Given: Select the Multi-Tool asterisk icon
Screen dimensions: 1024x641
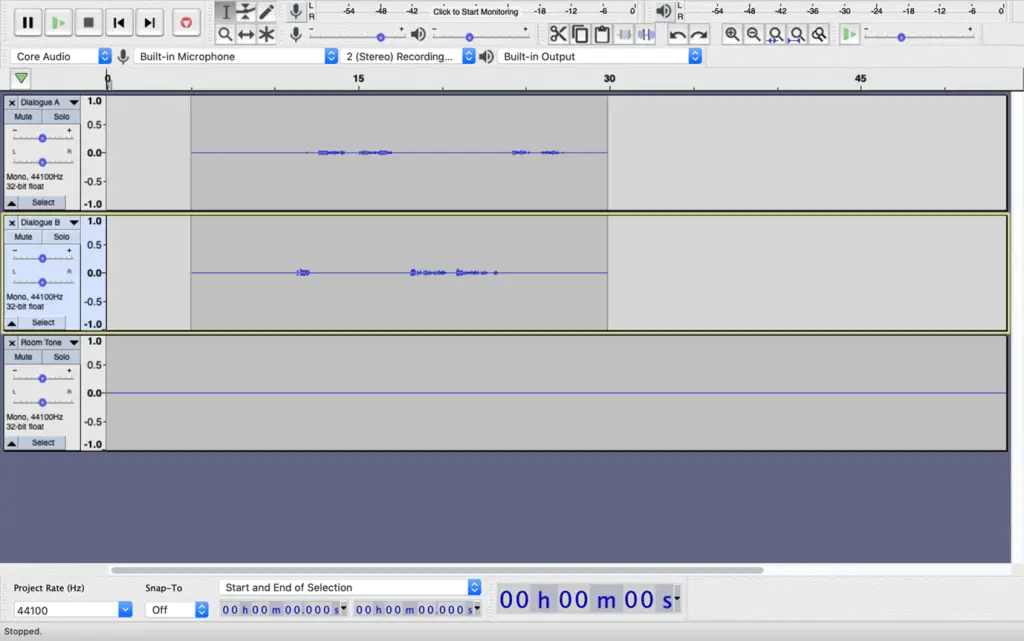Looking at the screenshot, I should coord(266,34).
